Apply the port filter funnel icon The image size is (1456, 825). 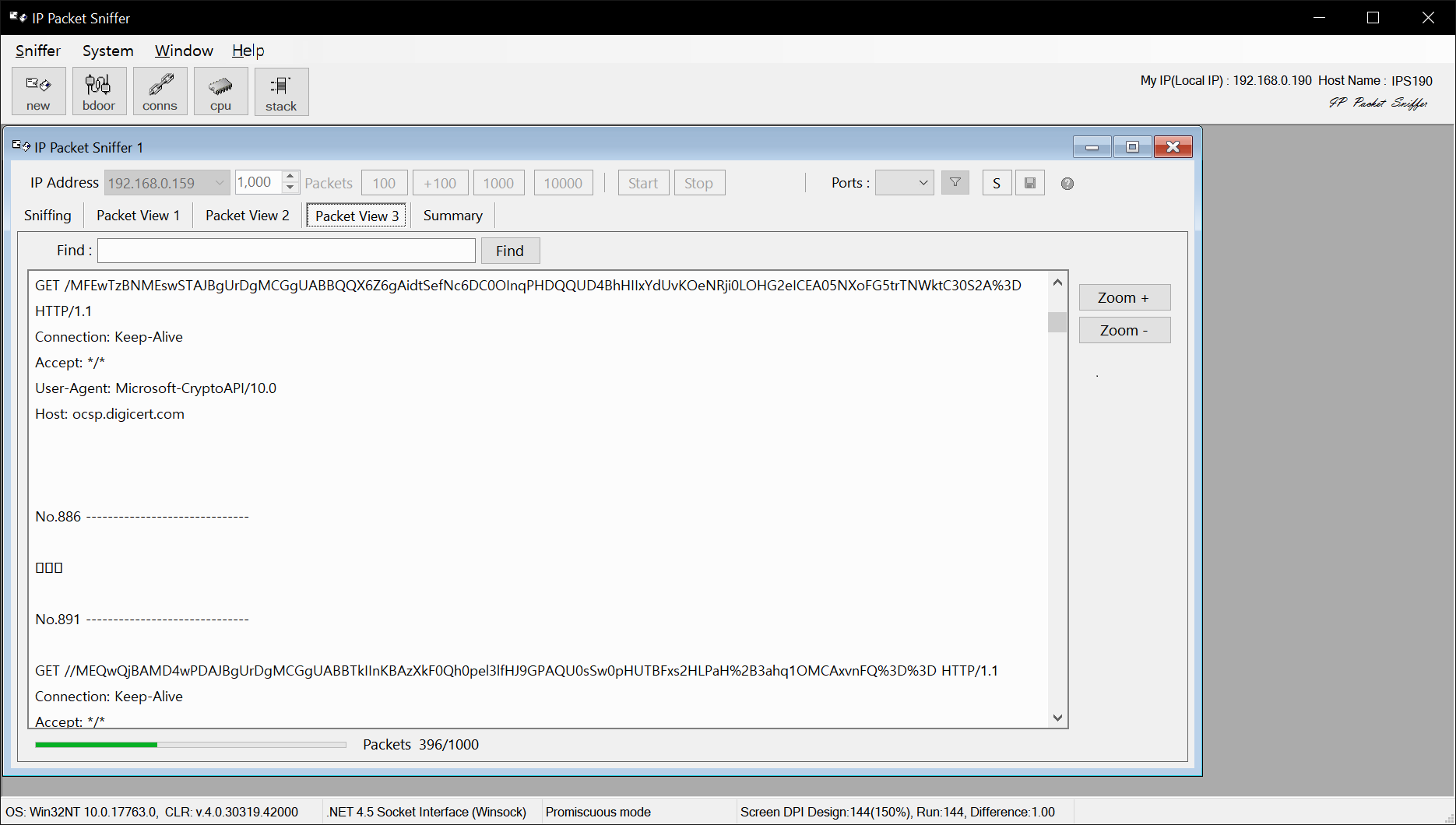pyautogui.click(x=955, y=182)
